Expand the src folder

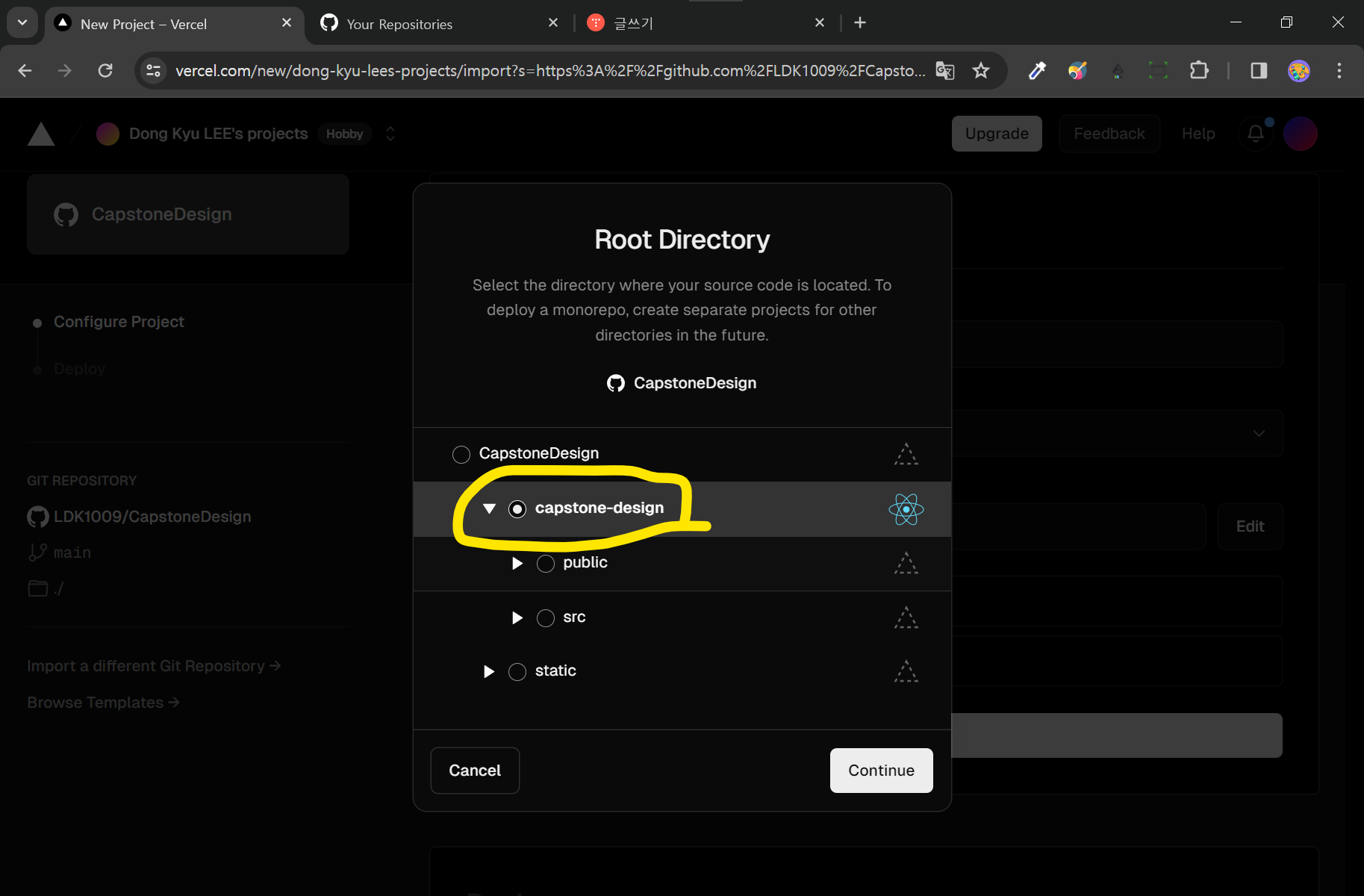coord(517,617)
